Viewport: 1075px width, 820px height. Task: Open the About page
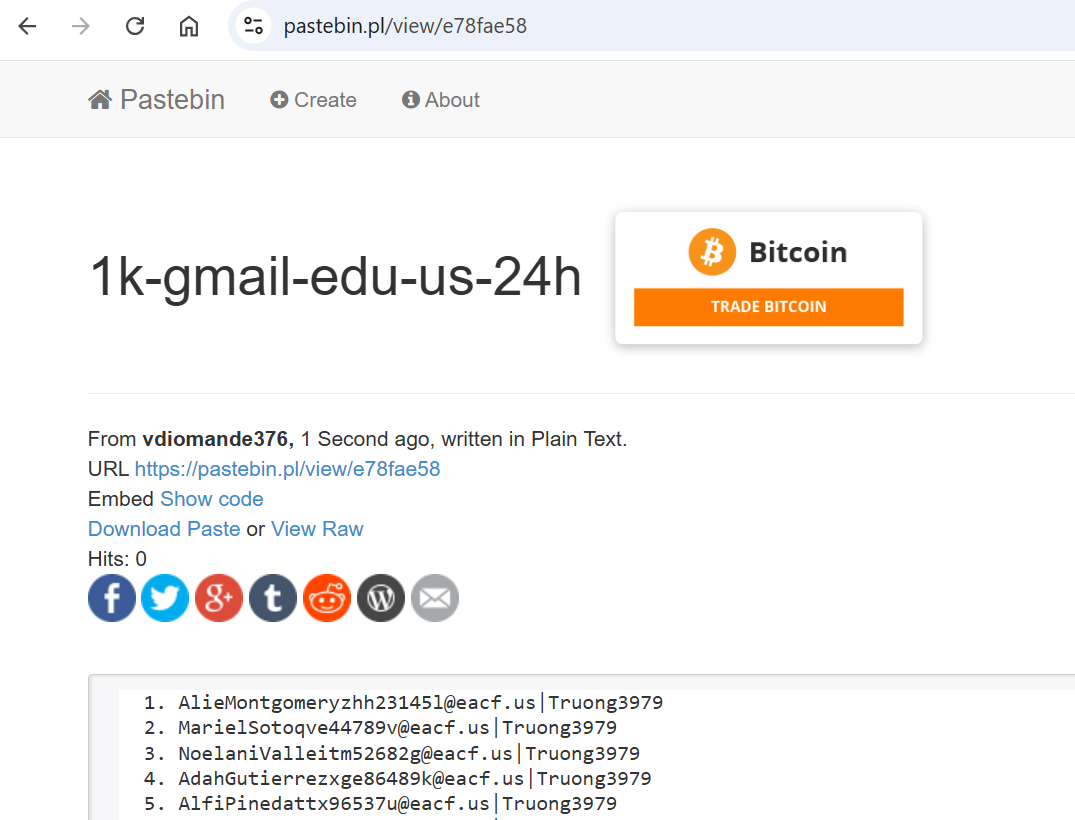pos(441,100)
